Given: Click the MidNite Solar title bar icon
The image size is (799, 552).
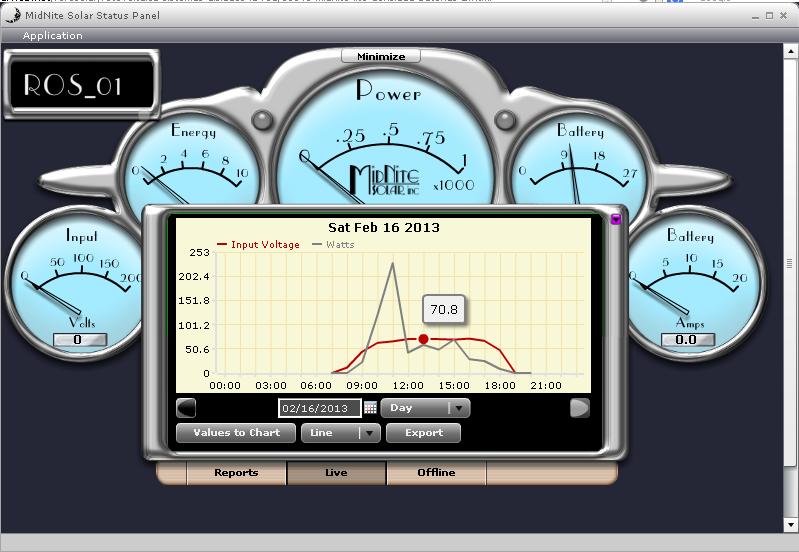Looking at the screenshot, I should (12, 15).
